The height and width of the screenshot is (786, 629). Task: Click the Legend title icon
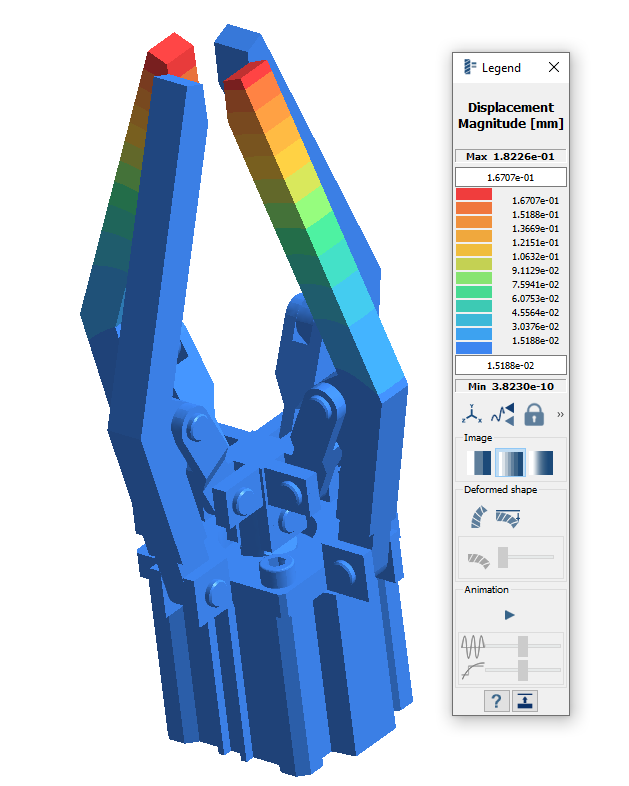(470, 67)
